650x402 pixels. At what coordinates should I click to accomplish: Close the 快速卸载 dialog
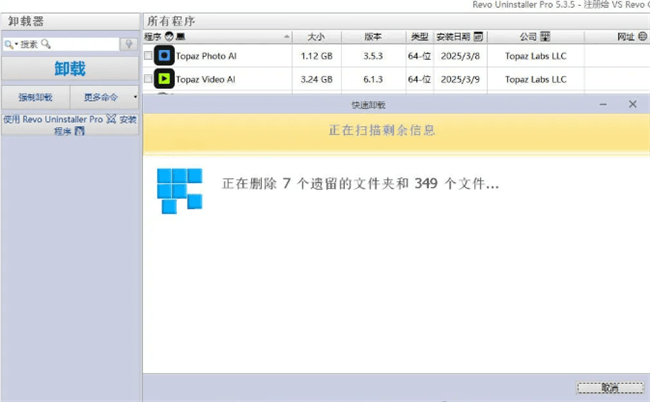[633, 104]
